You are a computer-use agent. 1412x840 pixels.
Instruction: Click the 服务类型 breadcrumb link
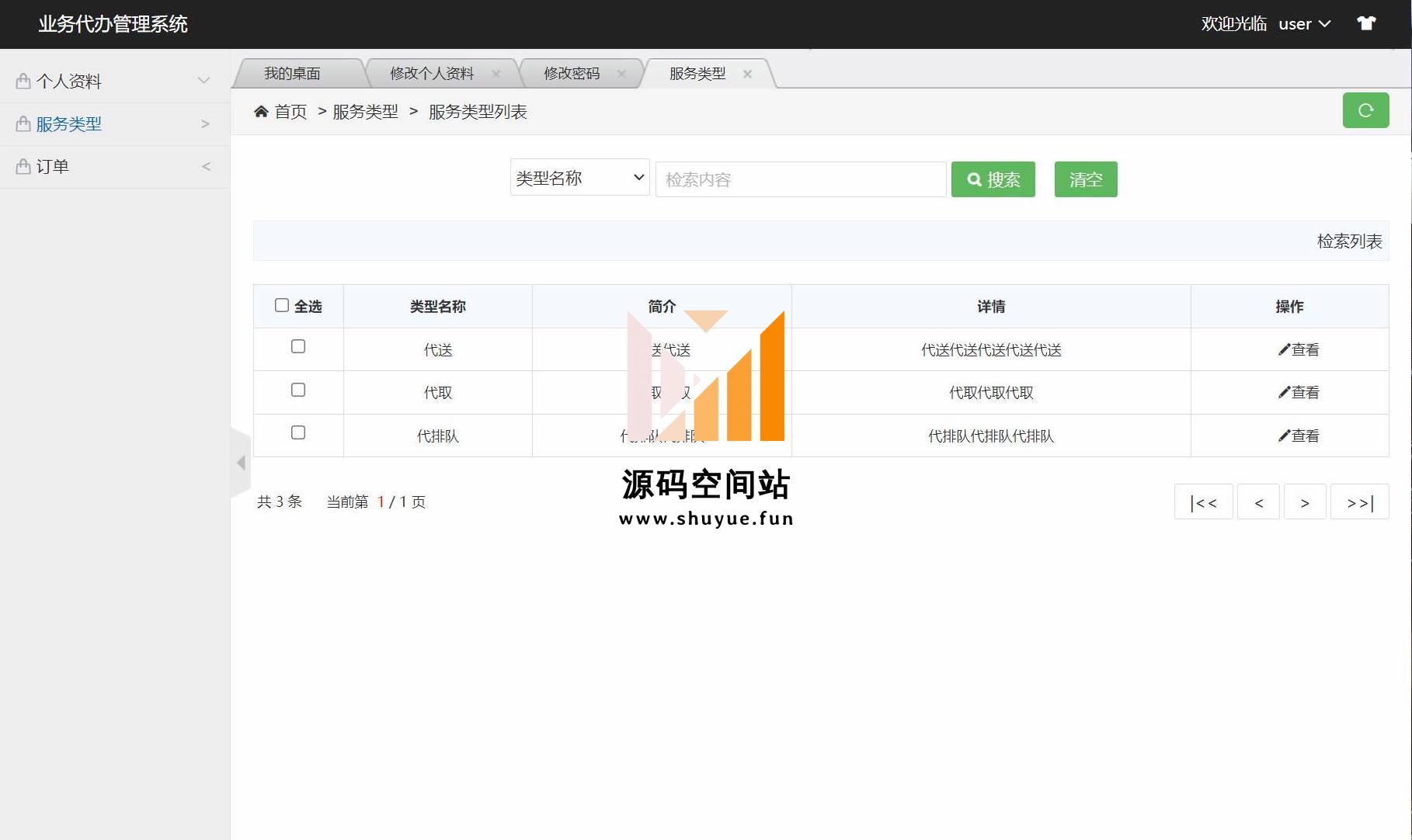pos(365,112)
